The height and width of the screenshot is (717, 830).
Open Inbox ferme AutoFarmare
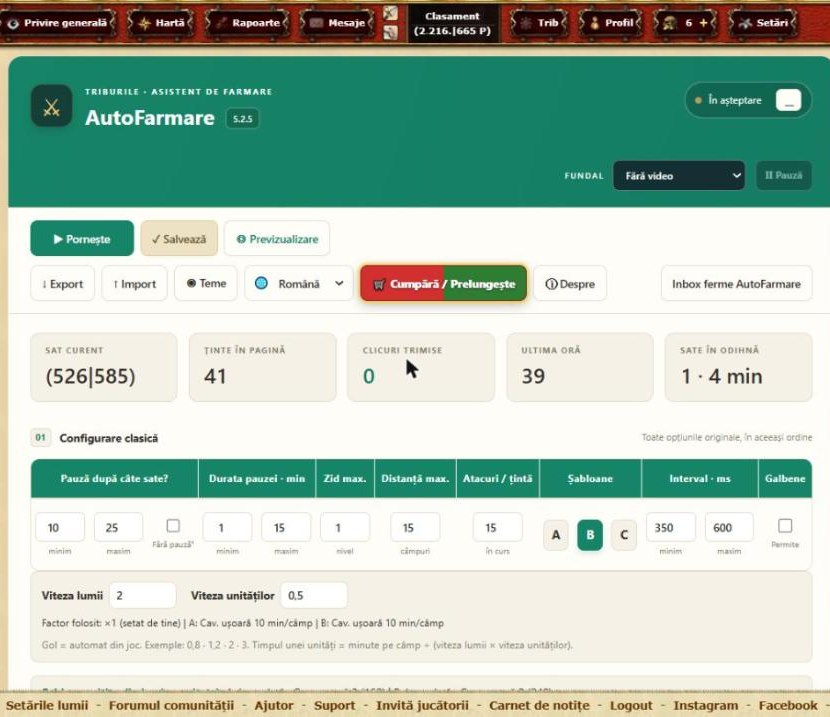click(736, 284)
